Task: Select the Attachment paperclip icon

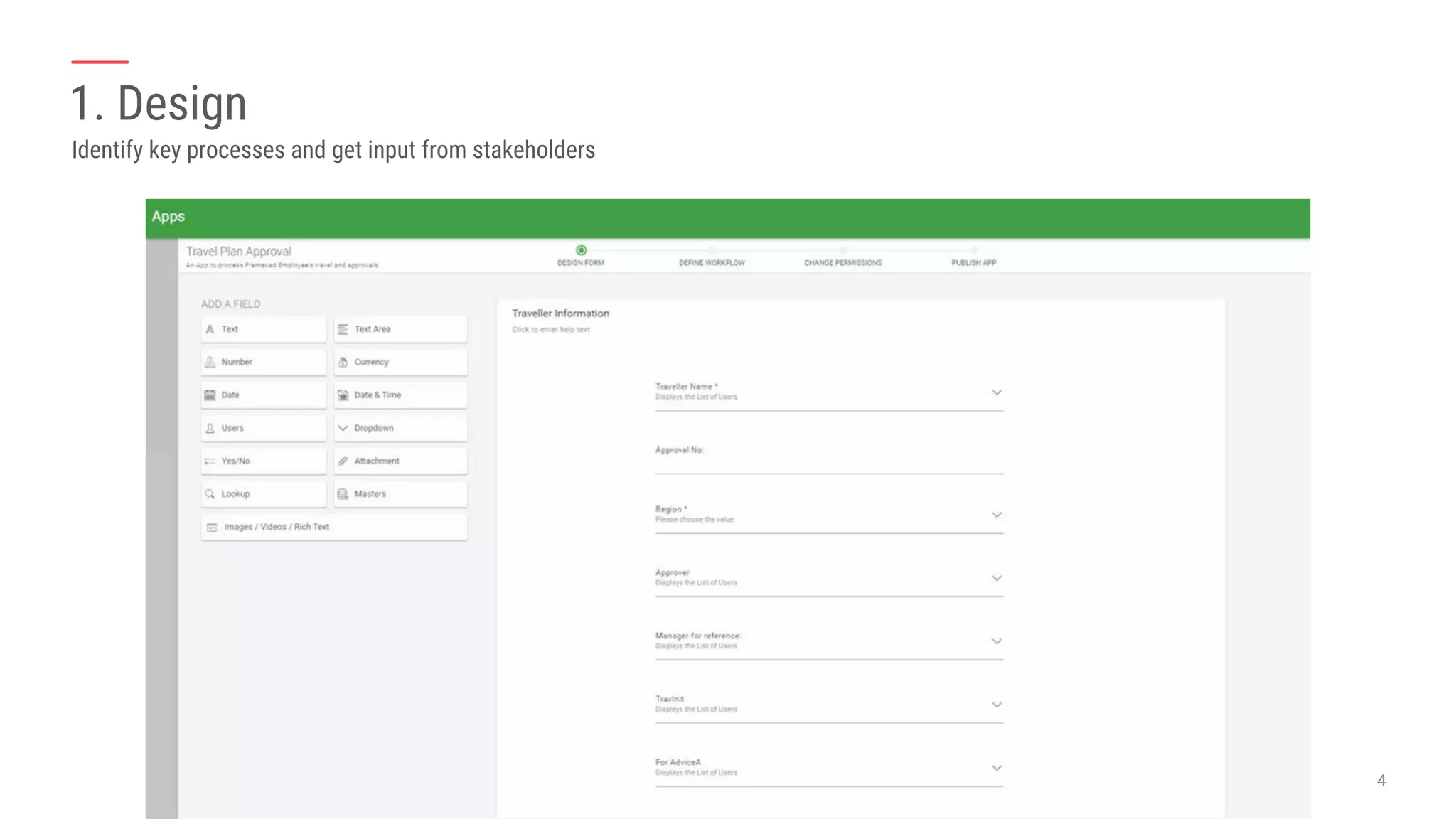Action: [343, 461]
